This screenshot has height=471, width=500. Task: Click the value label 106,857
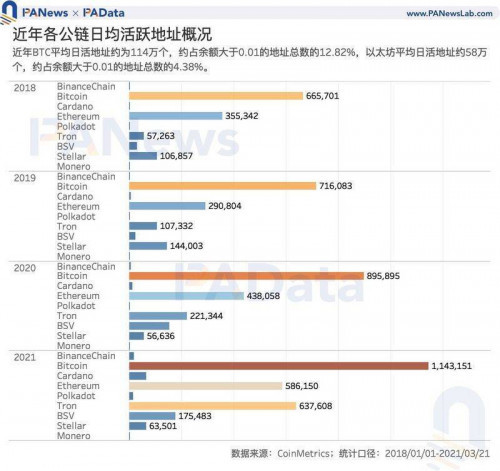(x=176, y=156)
